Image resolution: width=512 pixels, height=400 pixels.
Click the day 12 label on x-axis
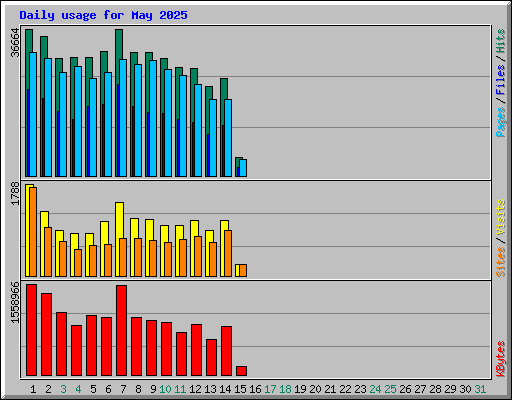(195, 389)
